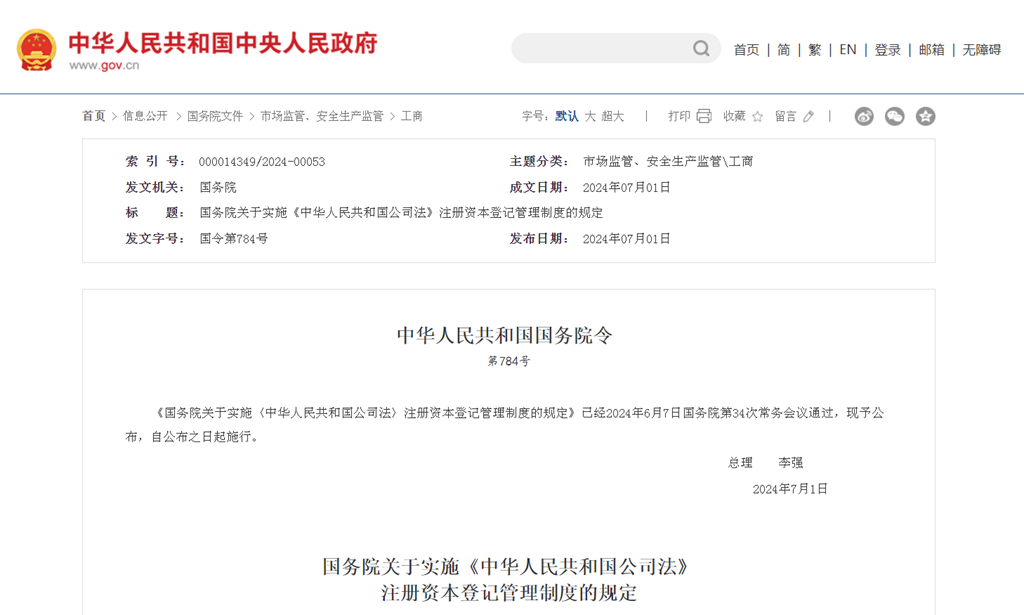Viewport: 1024px width, 615px height.
Task: Click the pencil message icon
Action: (x=808, y=116)
